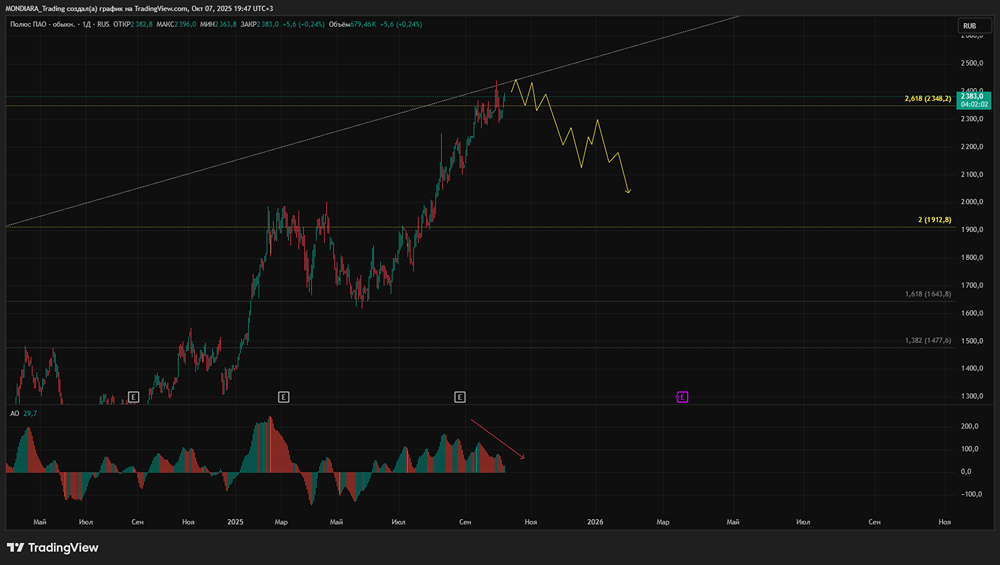Screen dimensions: 1000x565
Task: Click the 1300,0 price axis label
Action: point(972,396)
